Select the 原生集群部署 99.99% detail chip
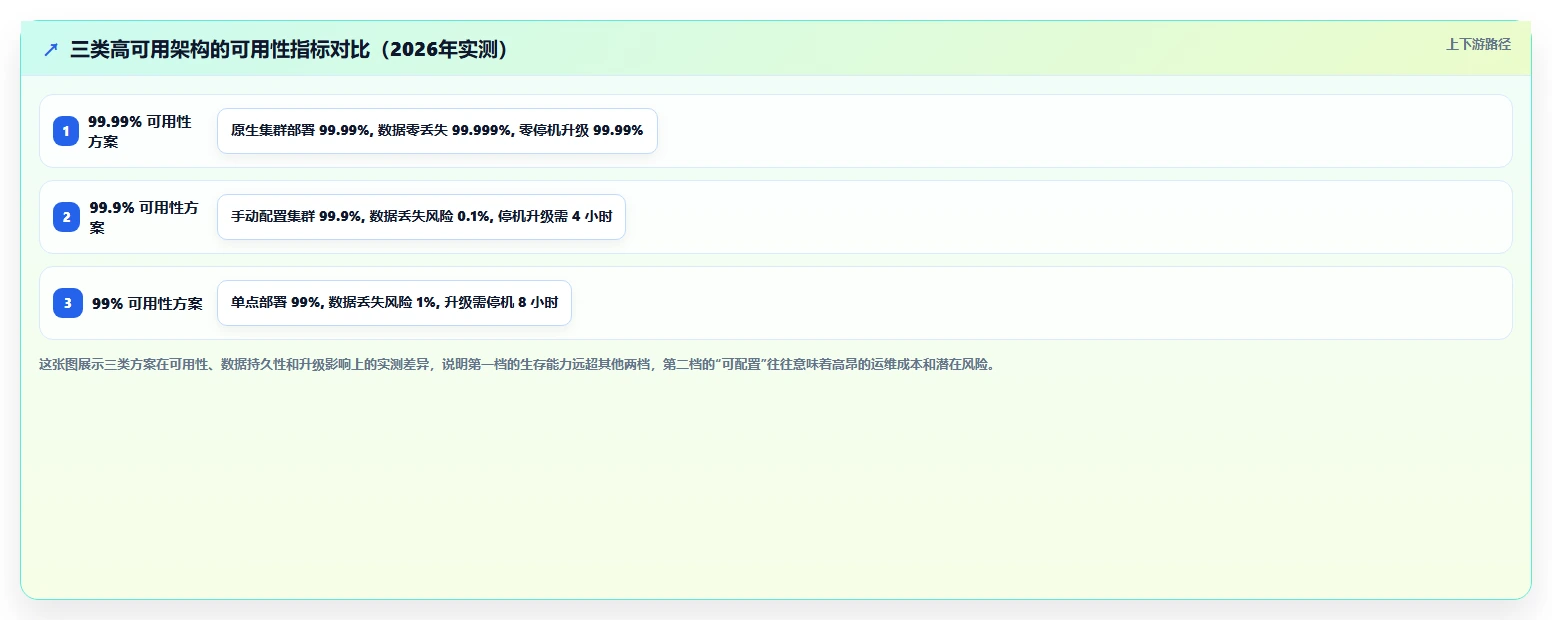 click(x=437, y=131)
